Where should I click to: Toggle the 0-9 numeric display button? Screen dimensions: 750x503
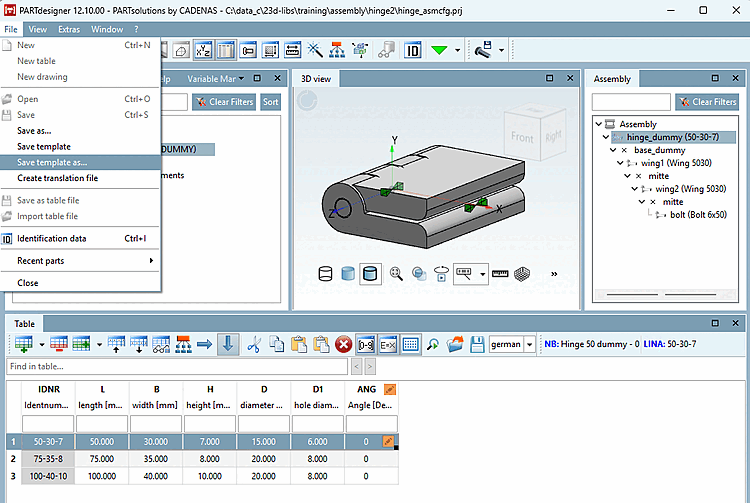click(366, 344)
